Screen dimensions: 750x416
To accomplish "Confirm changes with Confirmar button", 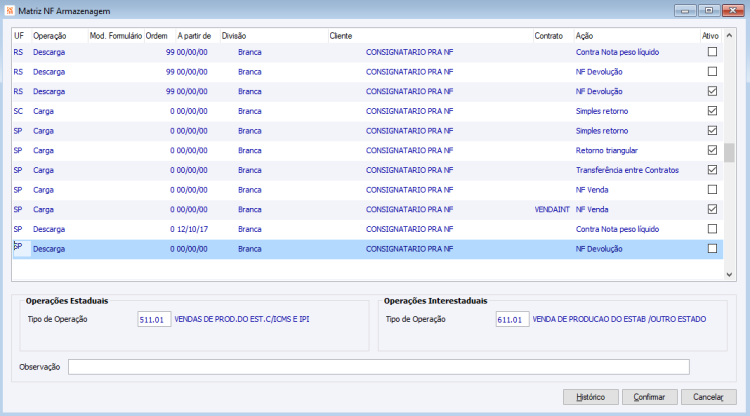I will pyautogui.click(x=650, y=397).
